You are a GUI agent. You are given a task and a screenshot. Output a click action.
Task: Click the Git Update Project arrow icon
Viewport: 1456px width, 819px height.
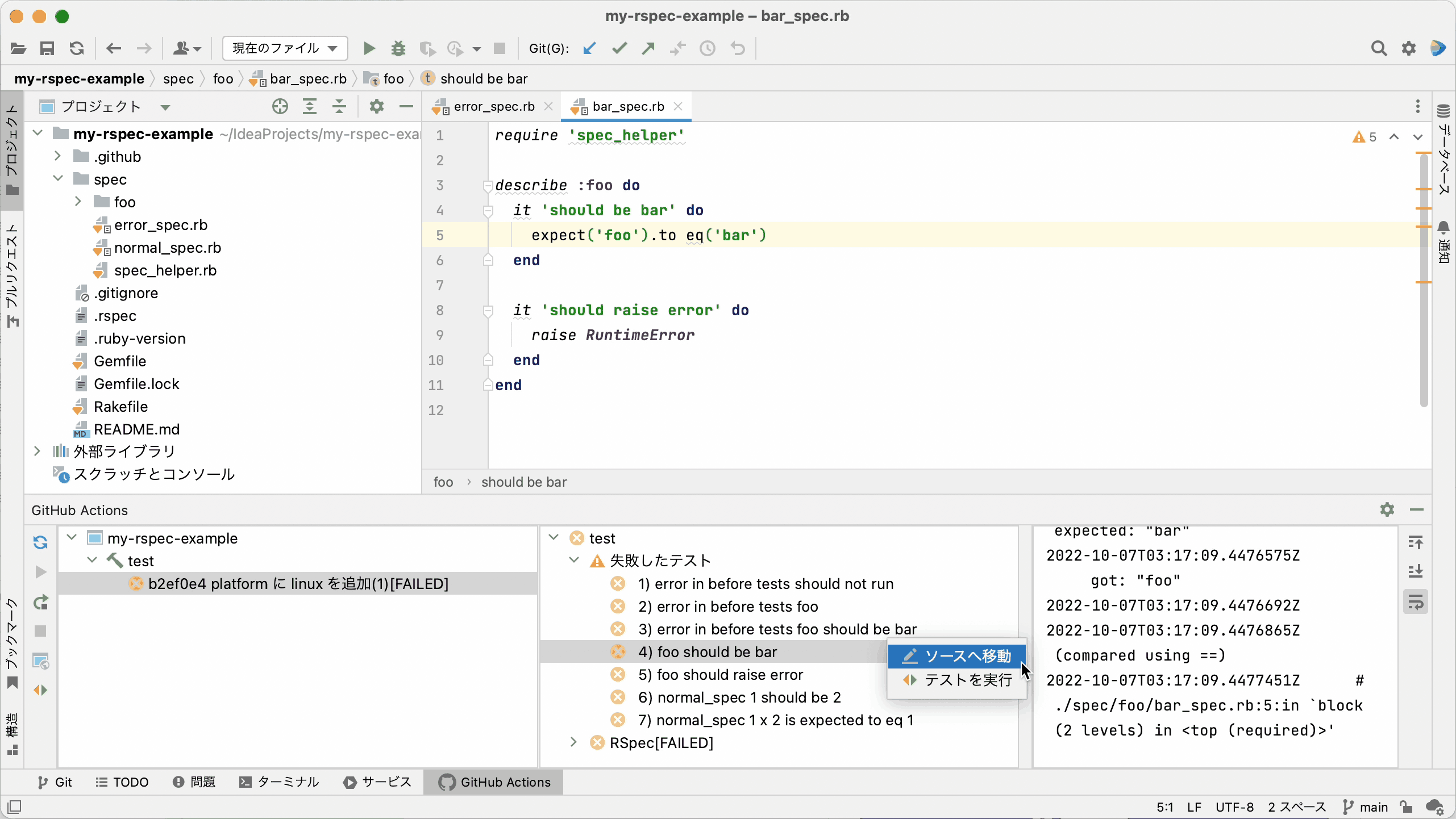pyautogui.click(x=589, y=48)
